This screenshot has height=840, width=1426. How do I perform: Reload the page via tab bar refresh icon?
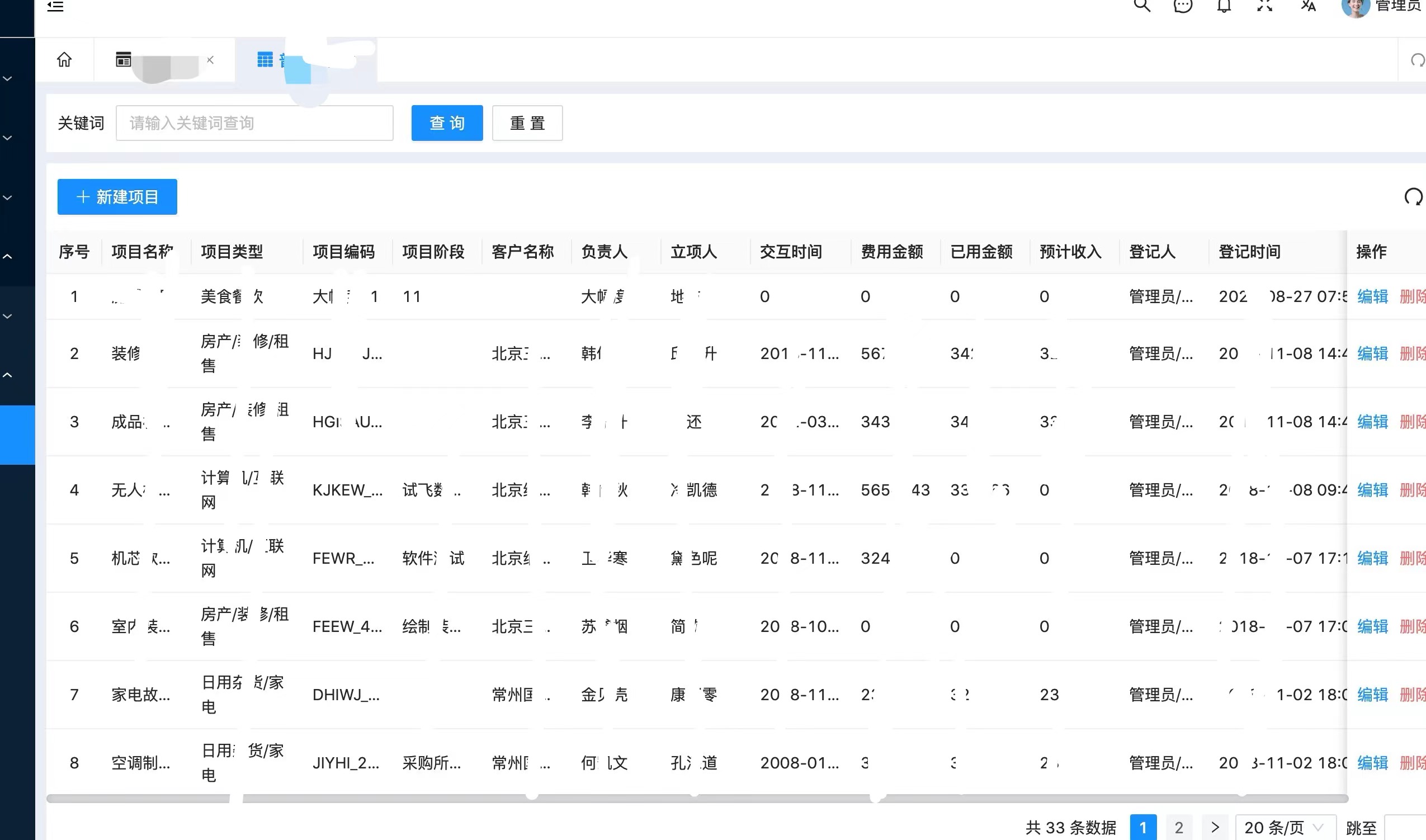point(1417,60)
